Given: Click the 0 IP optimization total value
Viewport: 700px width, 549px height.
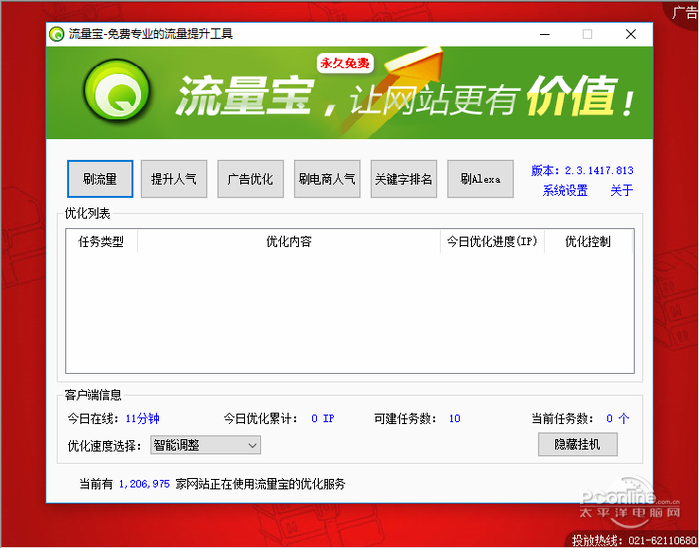Looking at the screenshot, I should [322, 419].
